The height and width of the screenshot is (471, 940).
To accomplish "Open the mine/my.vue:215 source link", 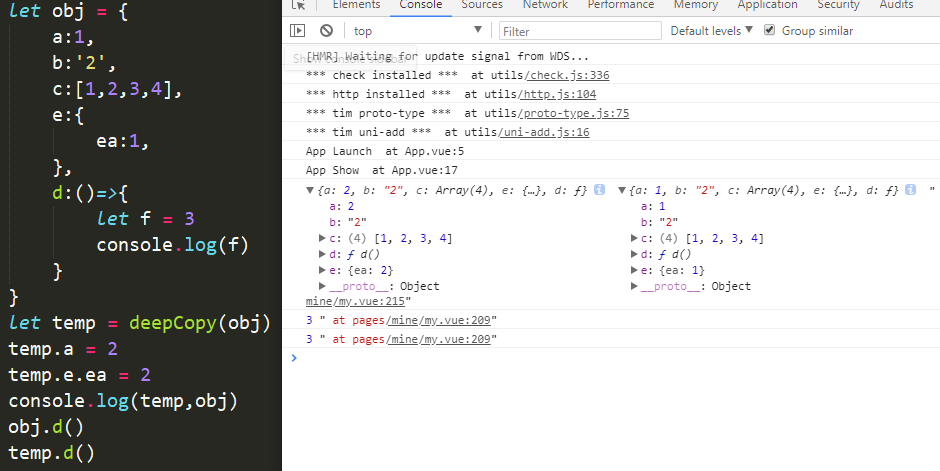I will tap(355, 301).
